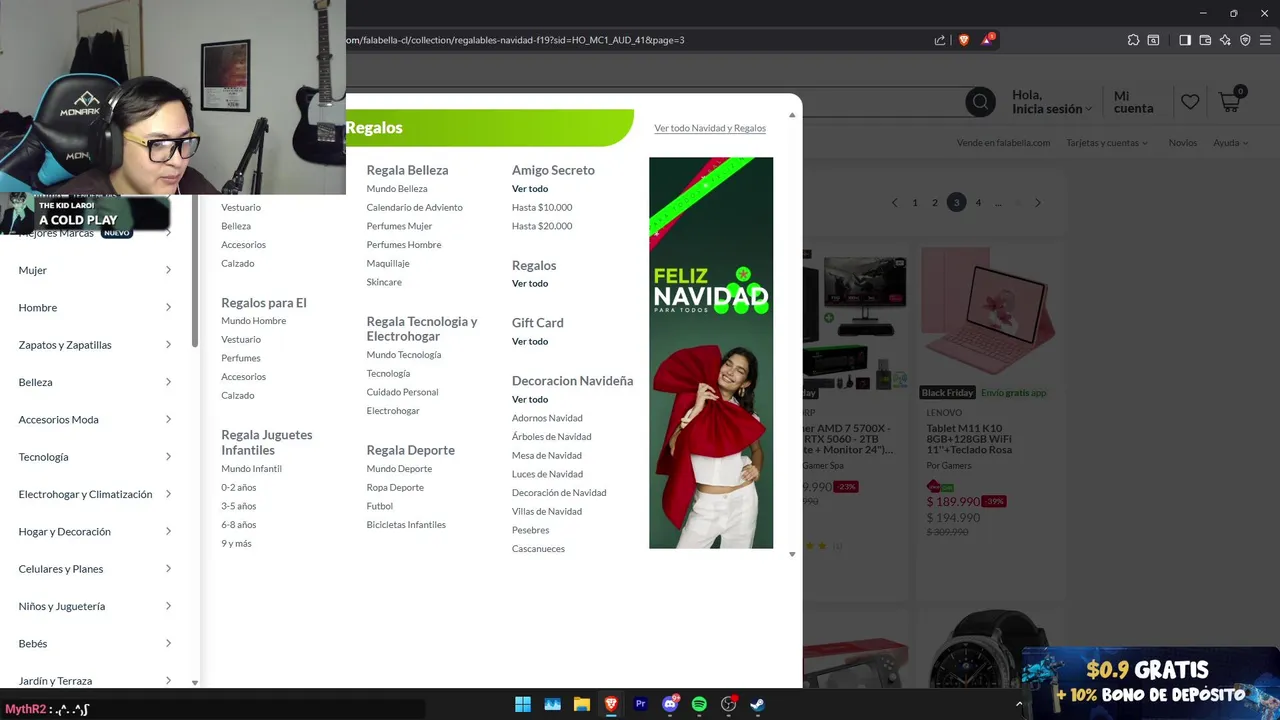Expand the Hombre category
The width and height of the screenshot is (1280, 720).
point(168,308)
